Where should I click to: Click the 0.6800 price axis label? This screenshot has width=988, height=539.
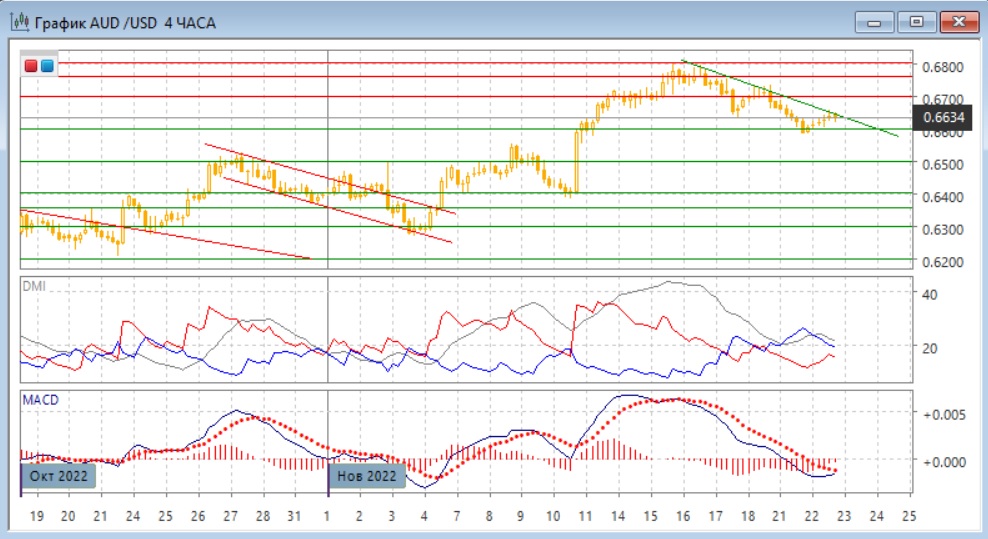click(943, 67)
